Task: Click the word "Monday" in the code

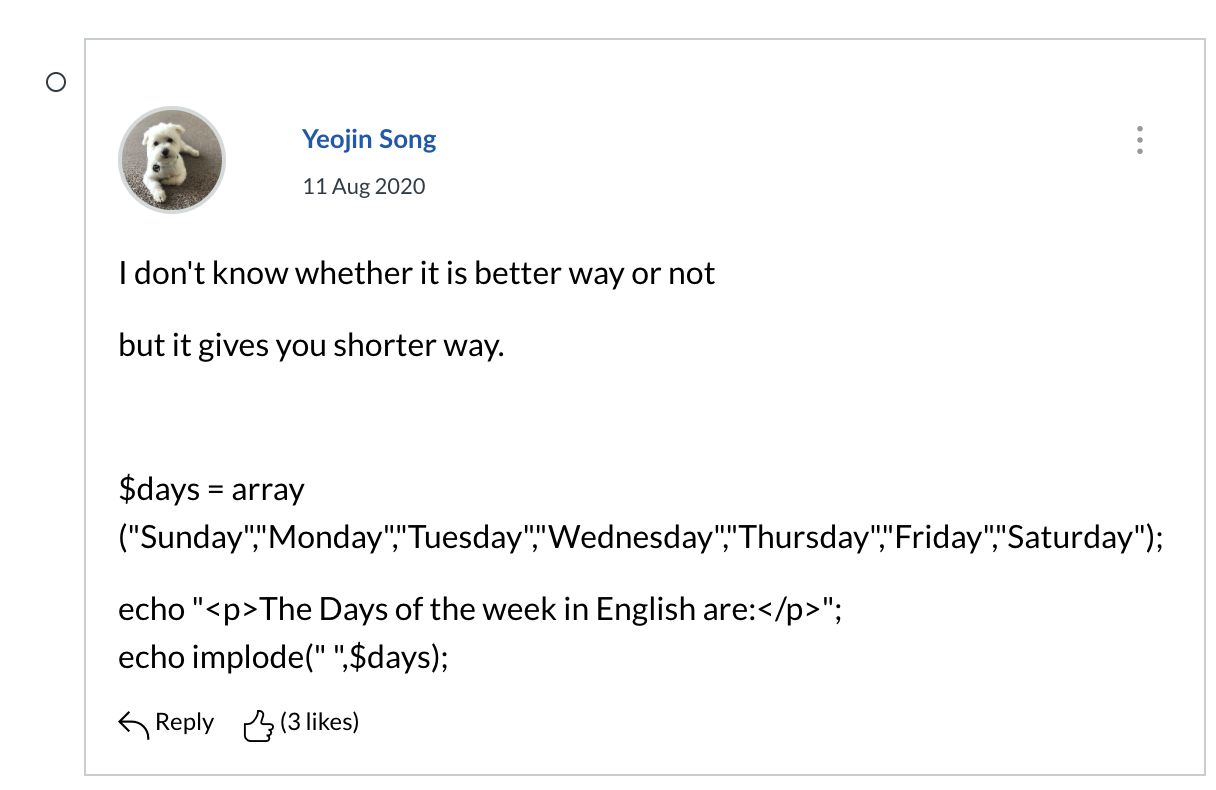Action: point(327,538)
